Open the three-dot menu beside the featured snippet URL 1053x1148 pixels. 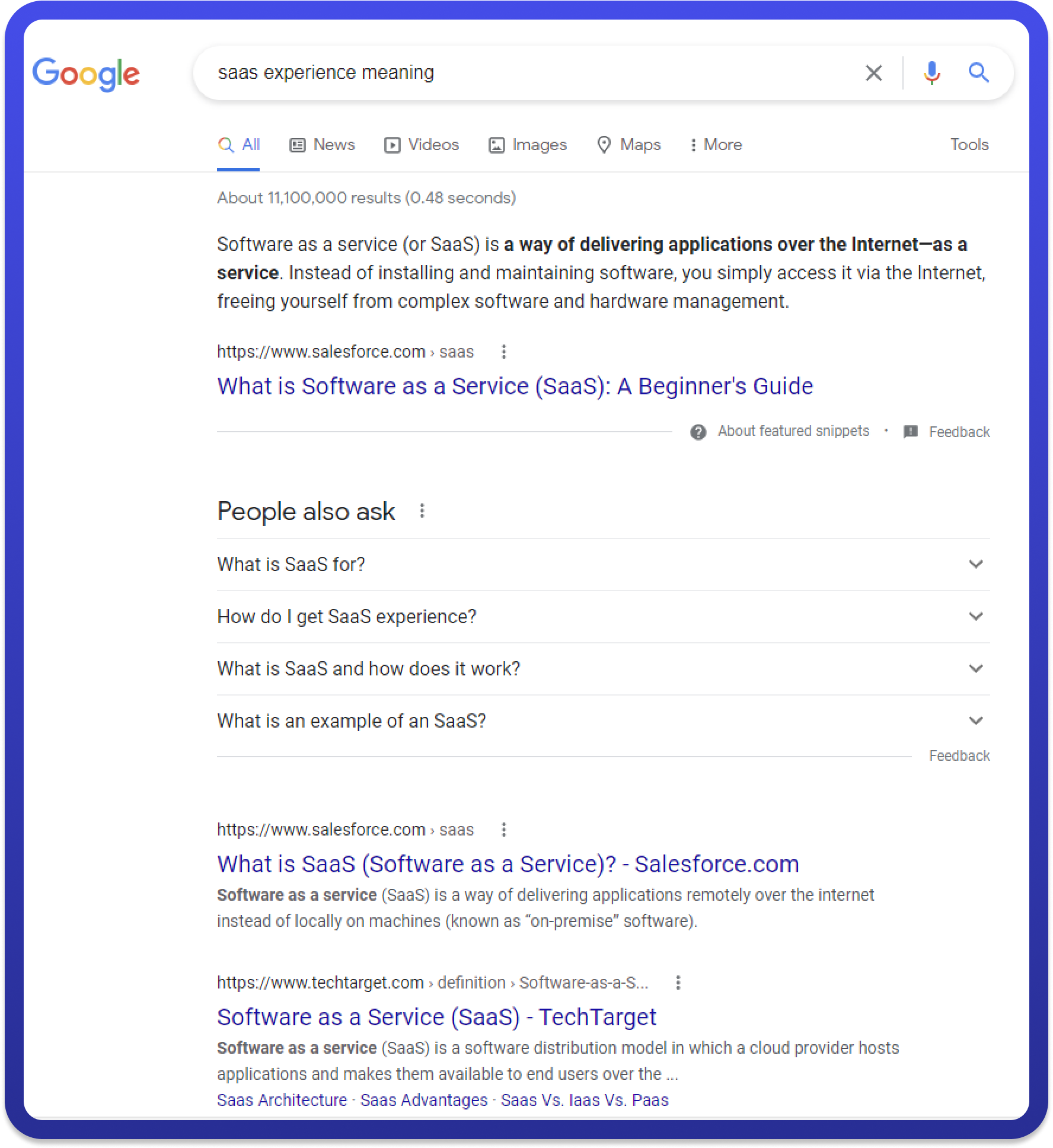click(x=503, y=352)
